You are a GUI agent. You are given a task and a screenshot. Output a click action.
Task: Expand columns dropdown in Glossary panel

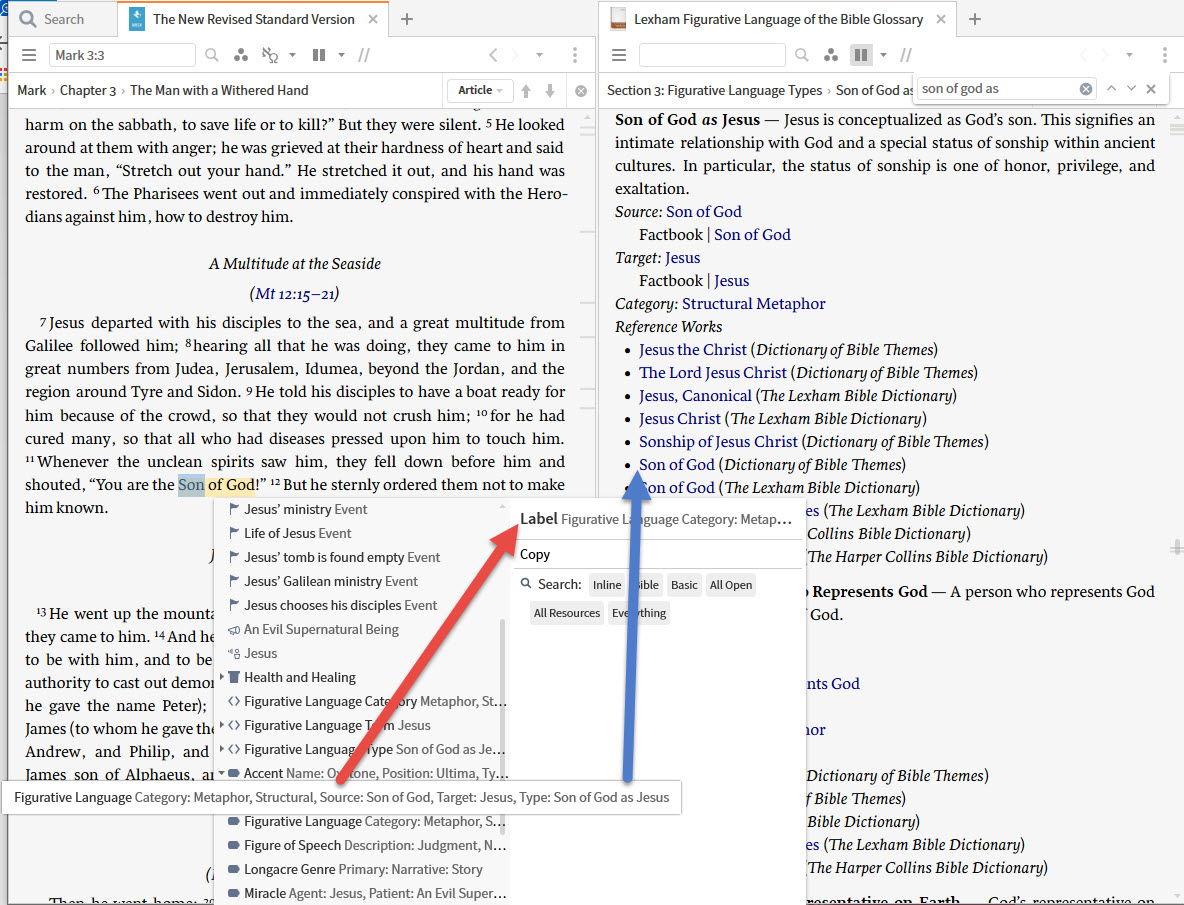coord(883,55)
